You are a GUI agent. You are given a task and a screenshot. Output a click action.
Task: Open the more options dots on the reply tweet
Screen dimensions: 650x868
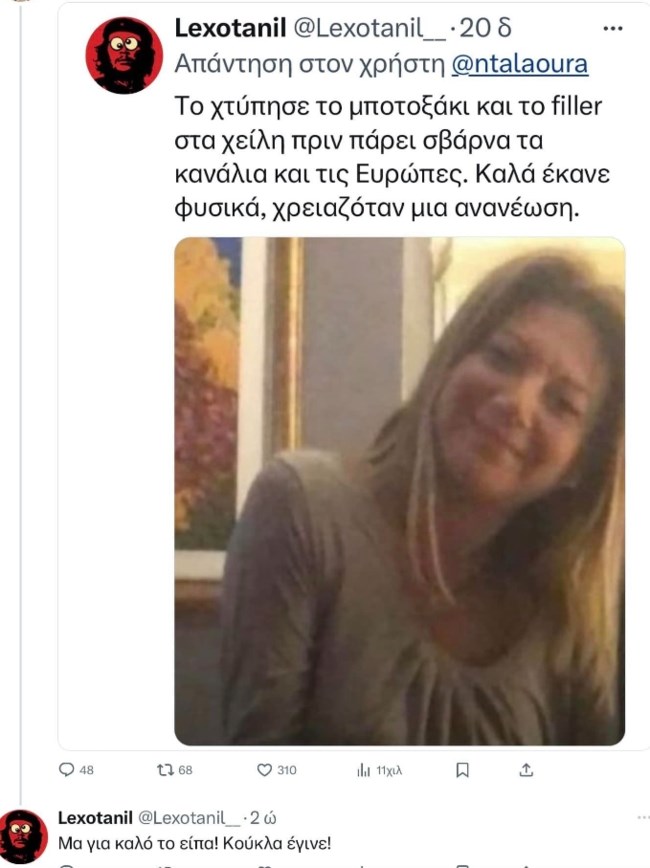643,817
